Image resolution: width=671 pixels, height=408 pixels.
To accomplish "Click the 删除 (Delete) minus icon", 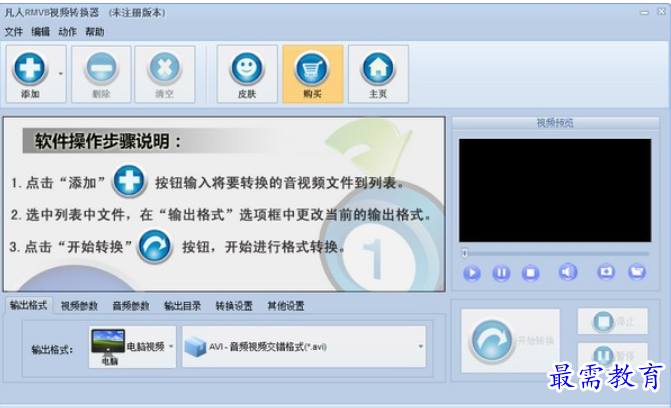I will pos(101,68).
